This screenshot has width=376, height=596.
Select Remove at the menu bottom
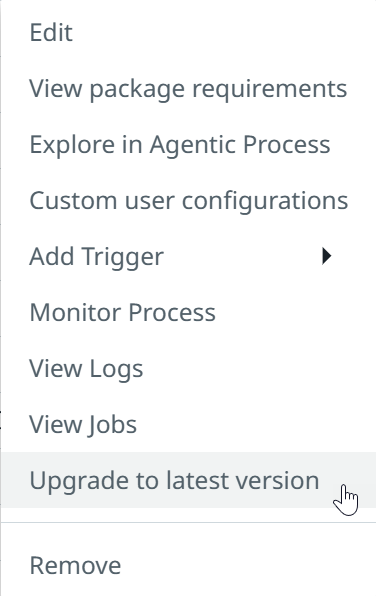tap(188, 565)
